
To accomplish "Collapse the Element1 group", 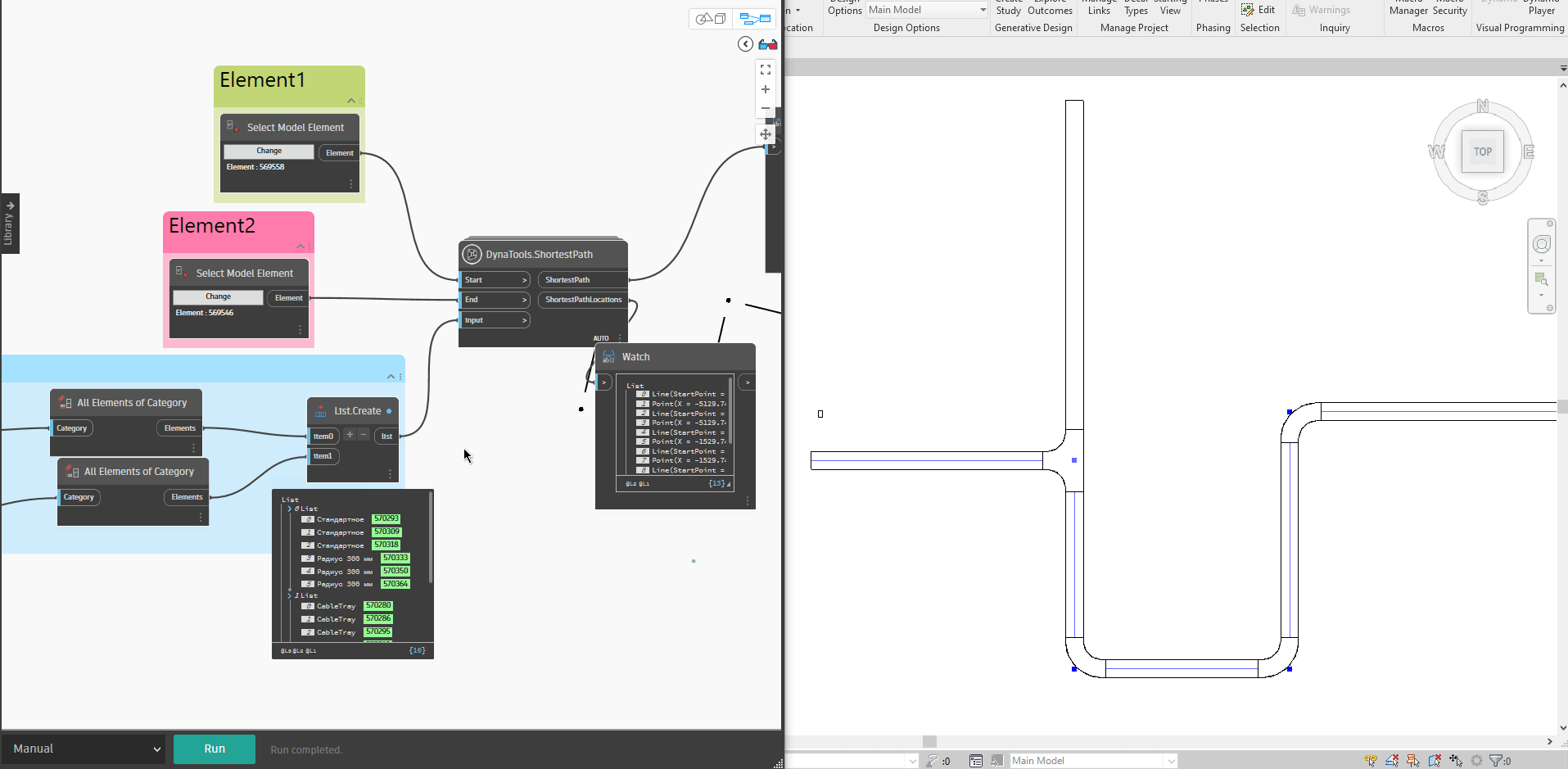I will (x=351, y=101).
